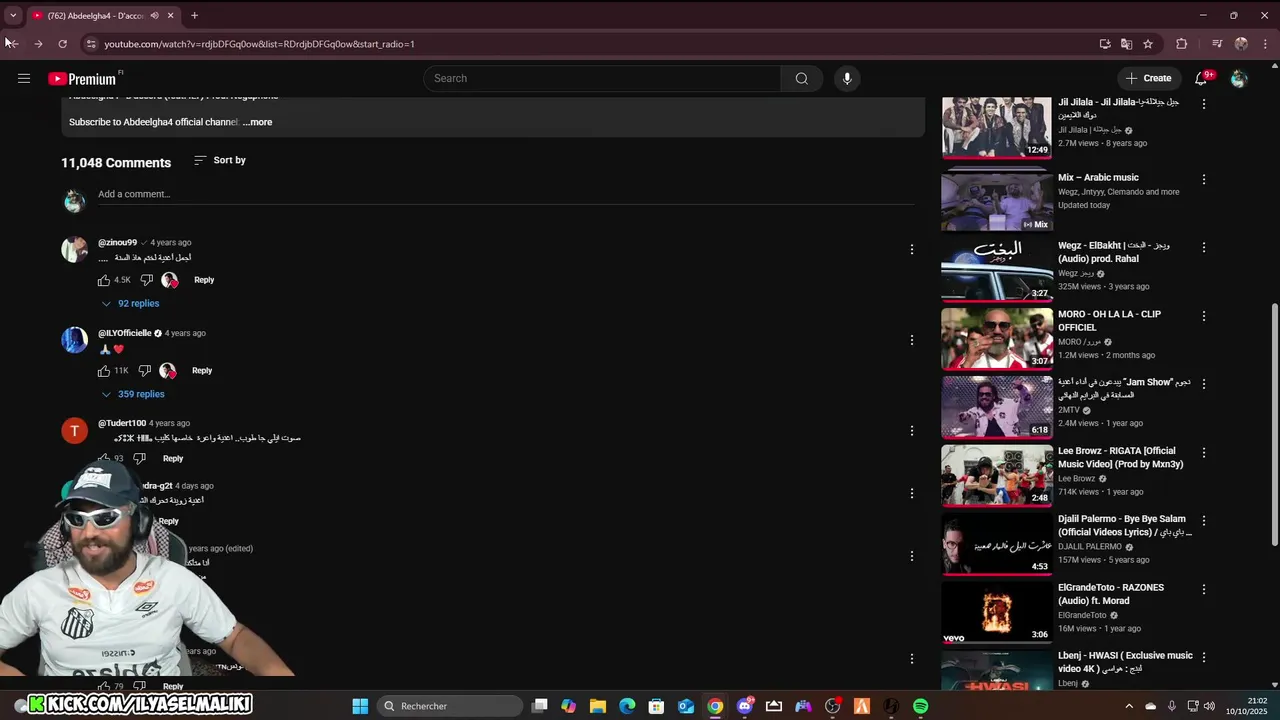Open the browser extensions puzzle icon
This screenshot has height=720, width=1280.
coord(1181,44)
